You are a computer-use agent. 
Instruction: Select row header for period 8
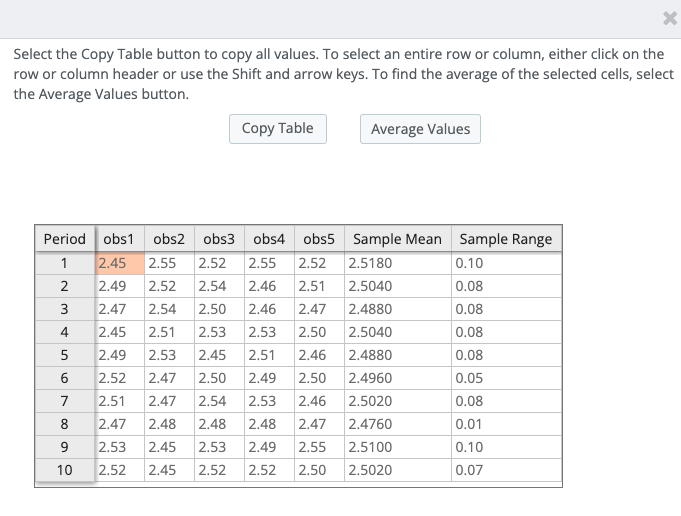click(x=65, y=424)
